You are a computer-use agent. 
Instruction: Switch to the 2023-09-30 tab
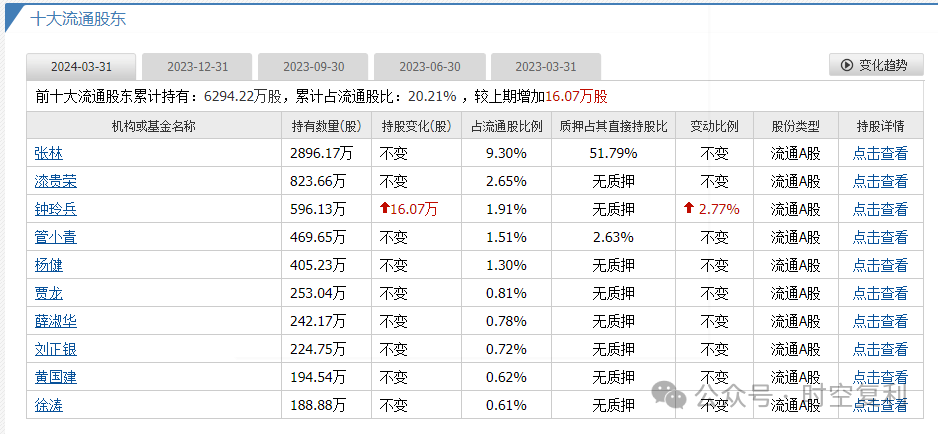coord(313,66)
